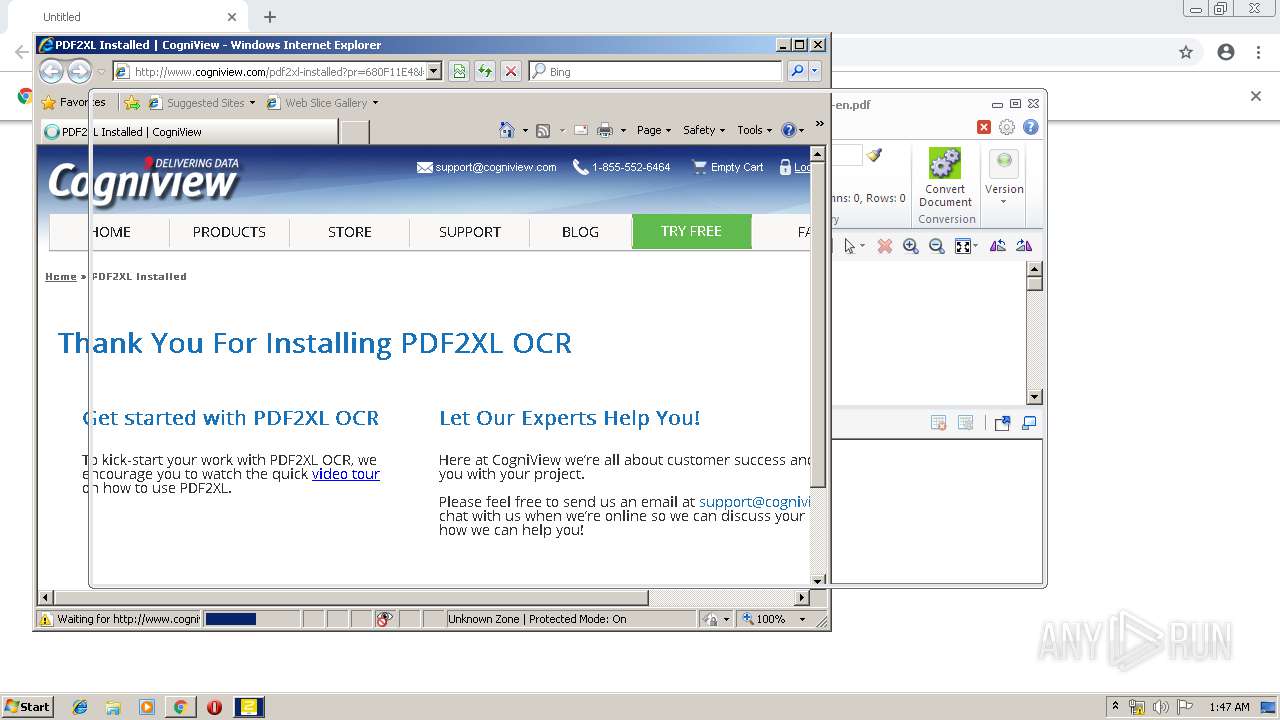Stop loading the page
Image resolution: width=1280 pixels, height=720 pixels.
(511, 71)
